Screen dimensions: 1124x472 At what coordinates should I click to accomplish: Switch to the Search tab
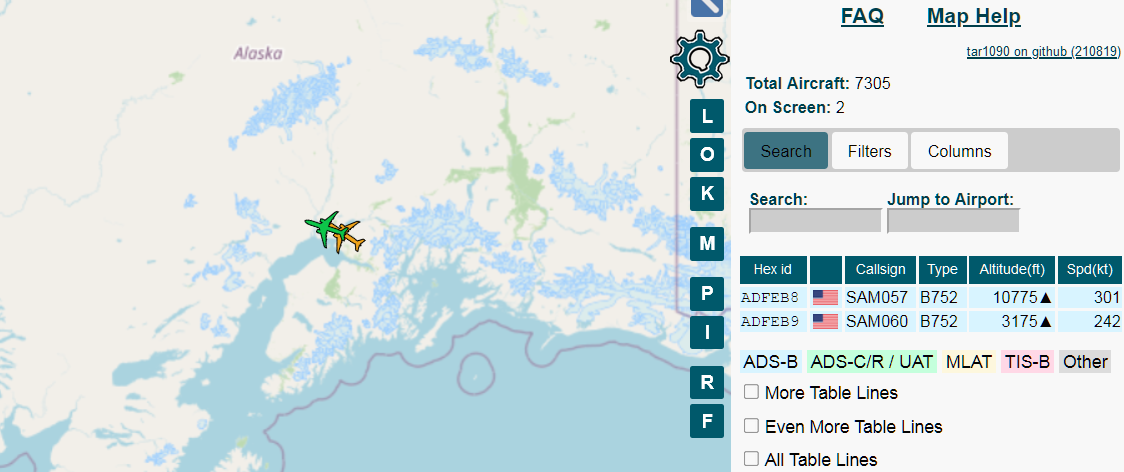point(786,151)
